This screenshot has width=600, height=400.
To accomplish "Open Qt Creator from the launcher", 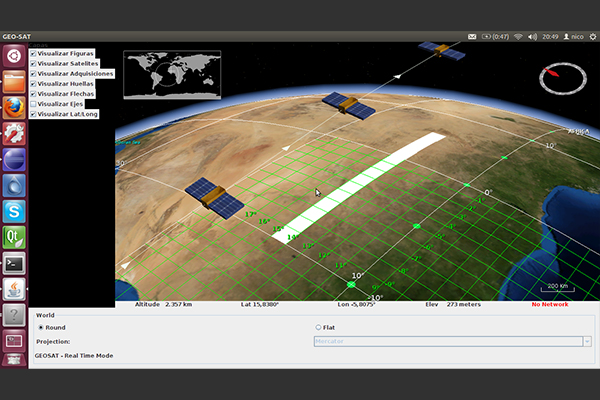I will click(14, 238).
